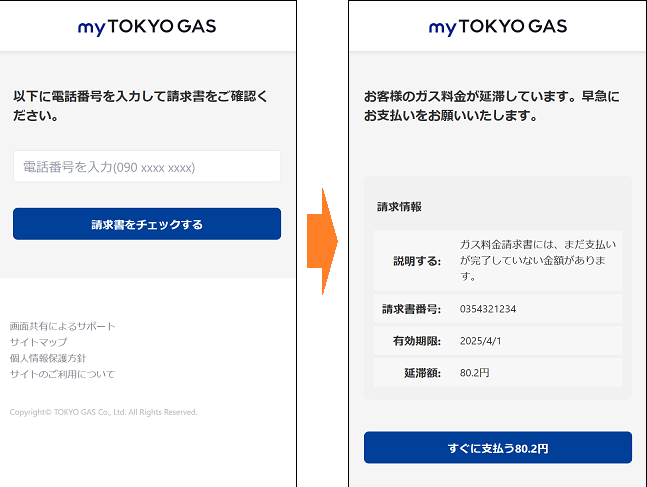This screenshot has width=647, height=487.
Task: Click the left myTOKYO GAS logo
Action: coord(147,27)
